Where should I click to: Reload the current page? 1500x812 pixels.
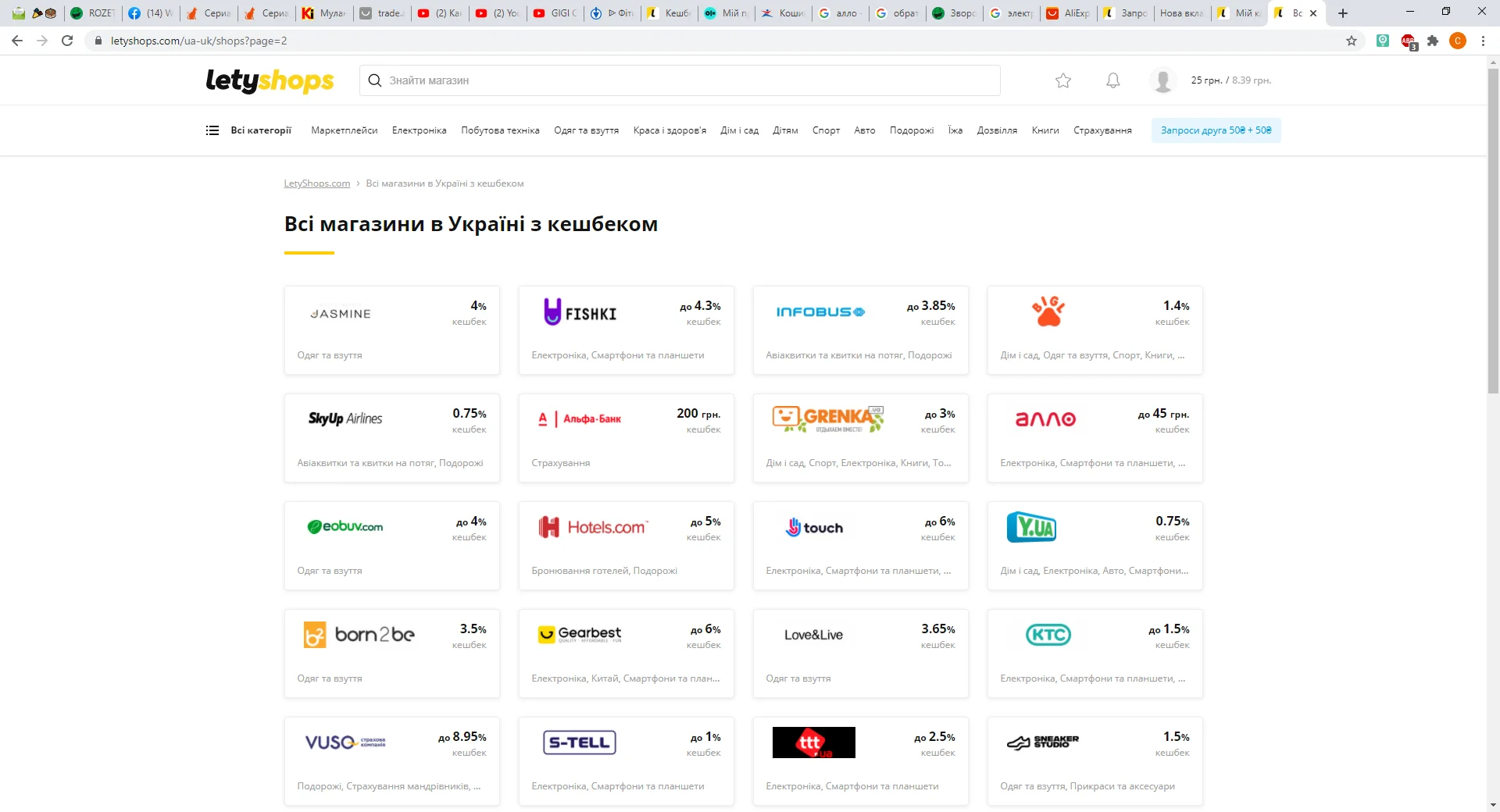(x=67, y=41)
